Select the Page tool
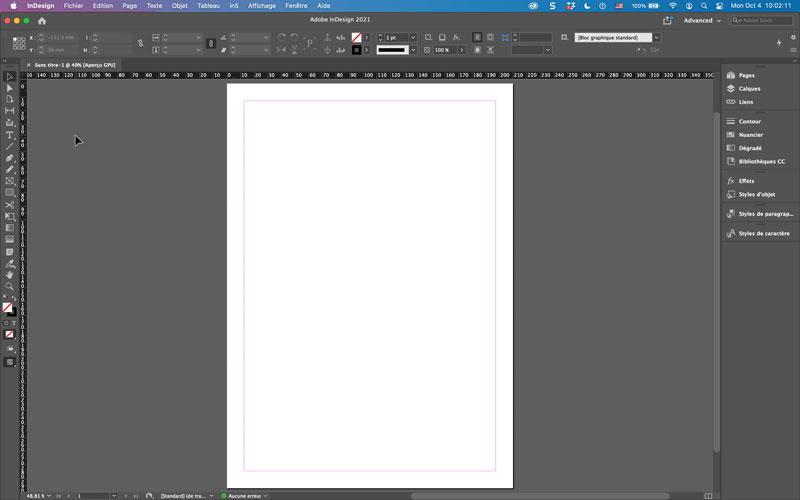800x500 pixels. tap(10, 99)
